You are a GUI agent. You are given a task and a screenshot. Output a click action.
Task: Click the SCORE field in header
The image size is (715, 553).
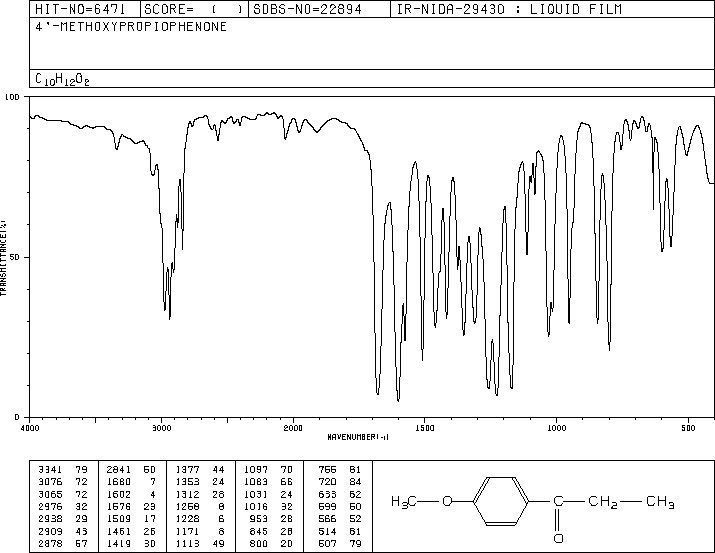(193, 9)
